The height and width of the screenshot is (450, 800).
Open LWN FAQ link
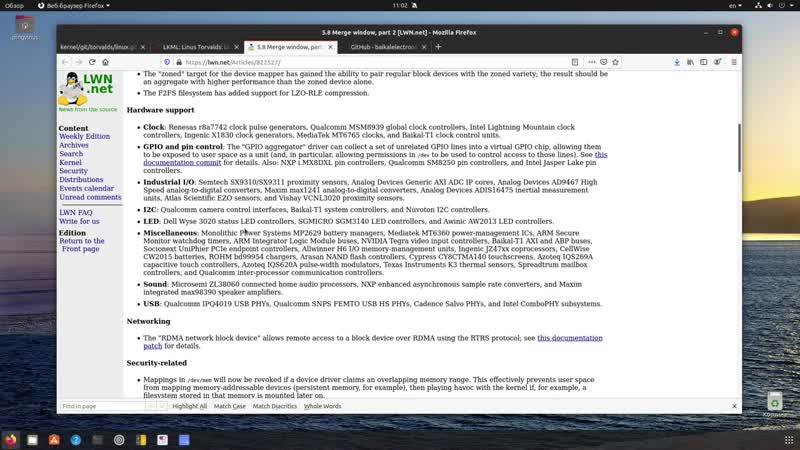pyautogui.click(x=76, y=212)
